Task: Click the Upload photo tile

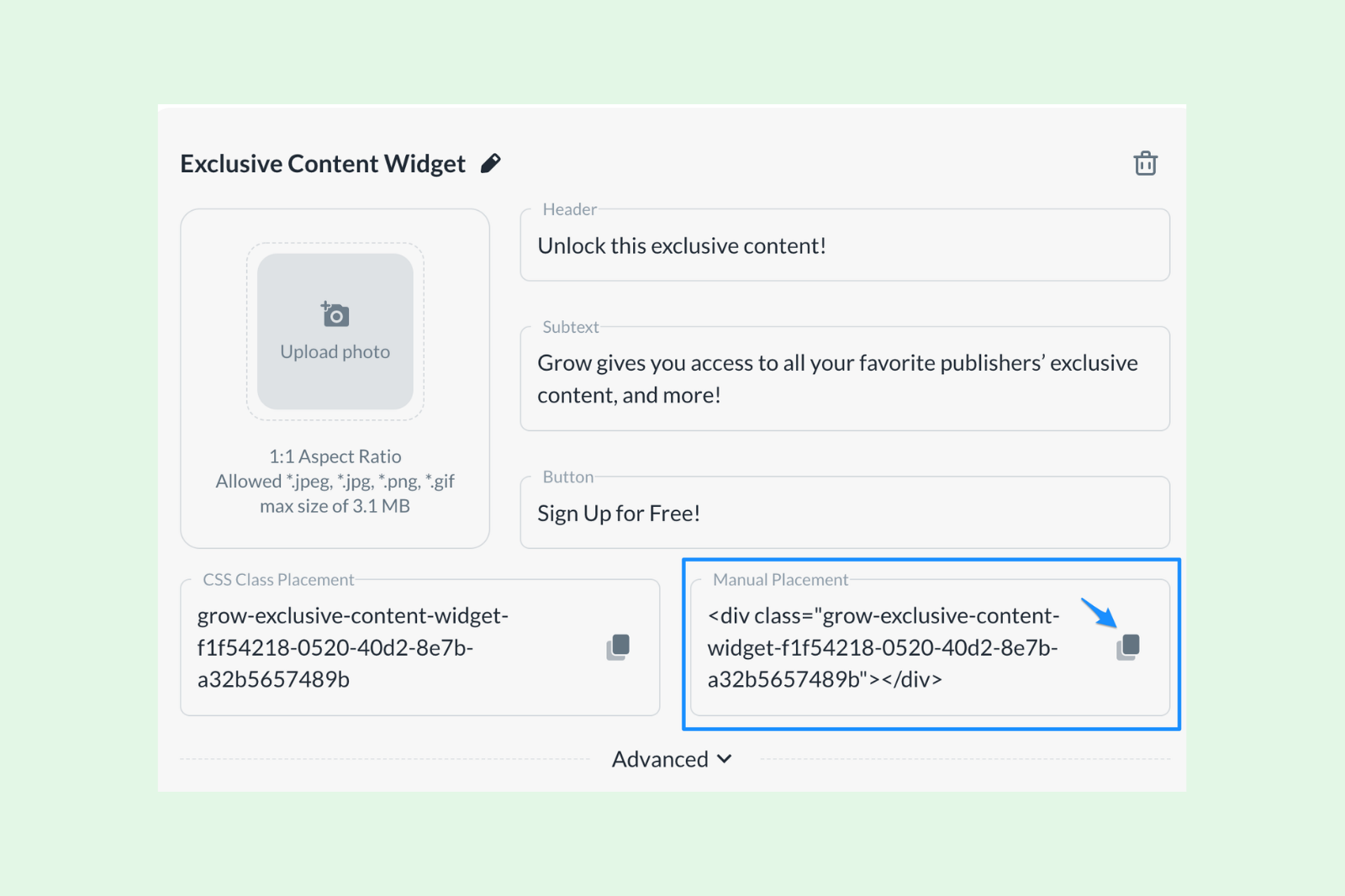Action: [335, 331]
